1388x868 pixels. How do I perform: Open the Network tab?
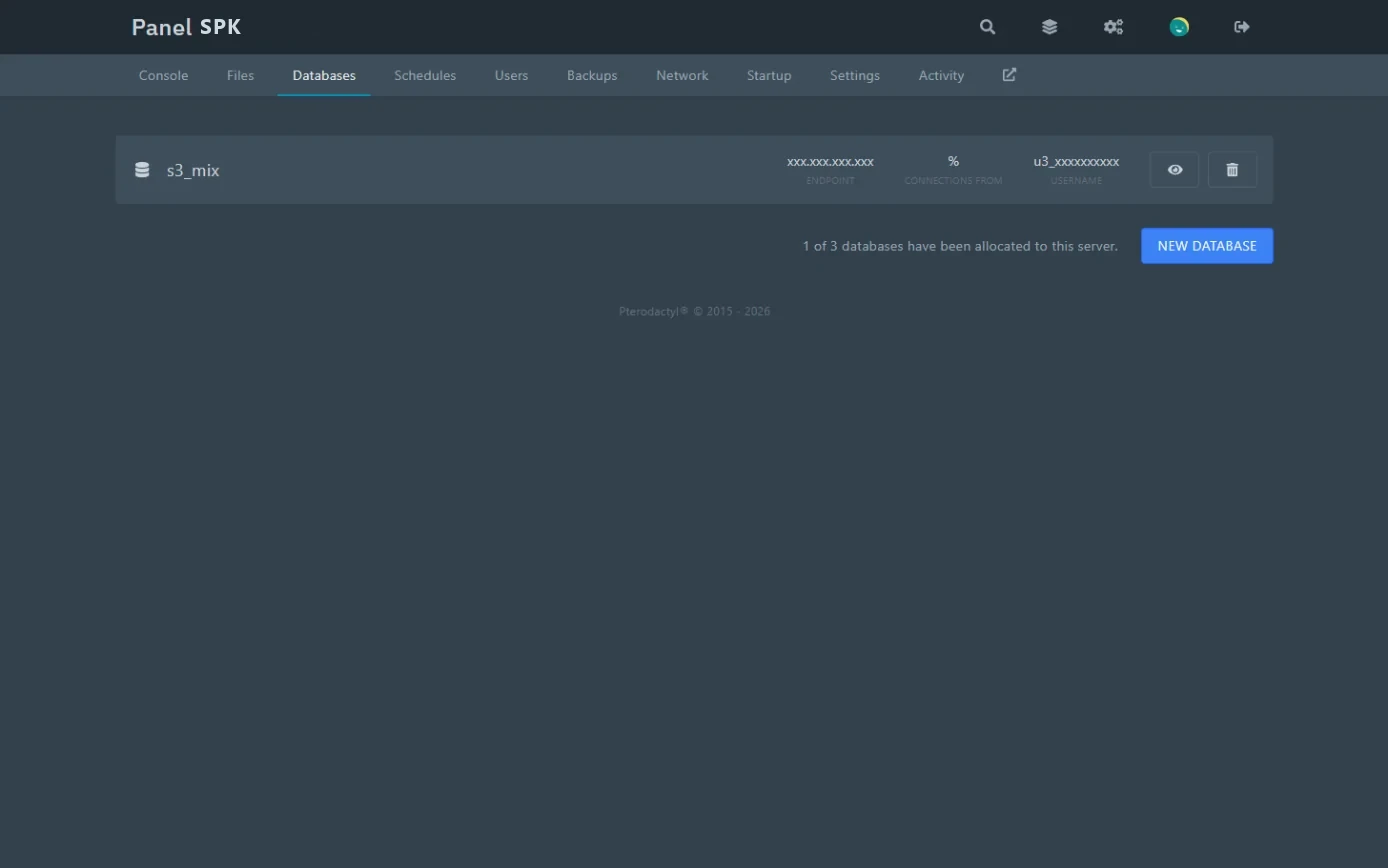682,75
